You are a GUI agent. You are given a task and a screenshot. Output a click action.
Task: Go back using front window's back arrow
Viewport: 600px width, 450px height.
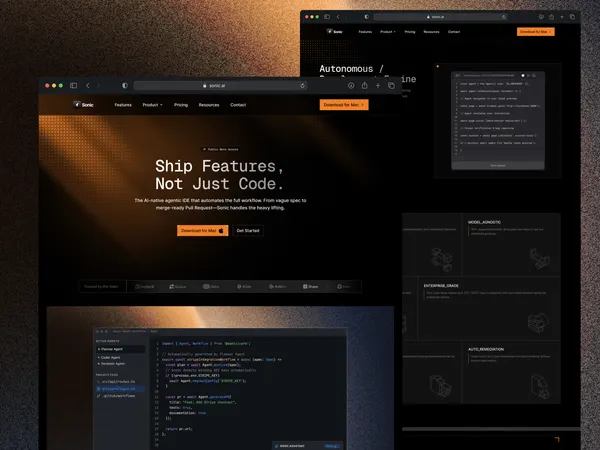click(88, 86)
